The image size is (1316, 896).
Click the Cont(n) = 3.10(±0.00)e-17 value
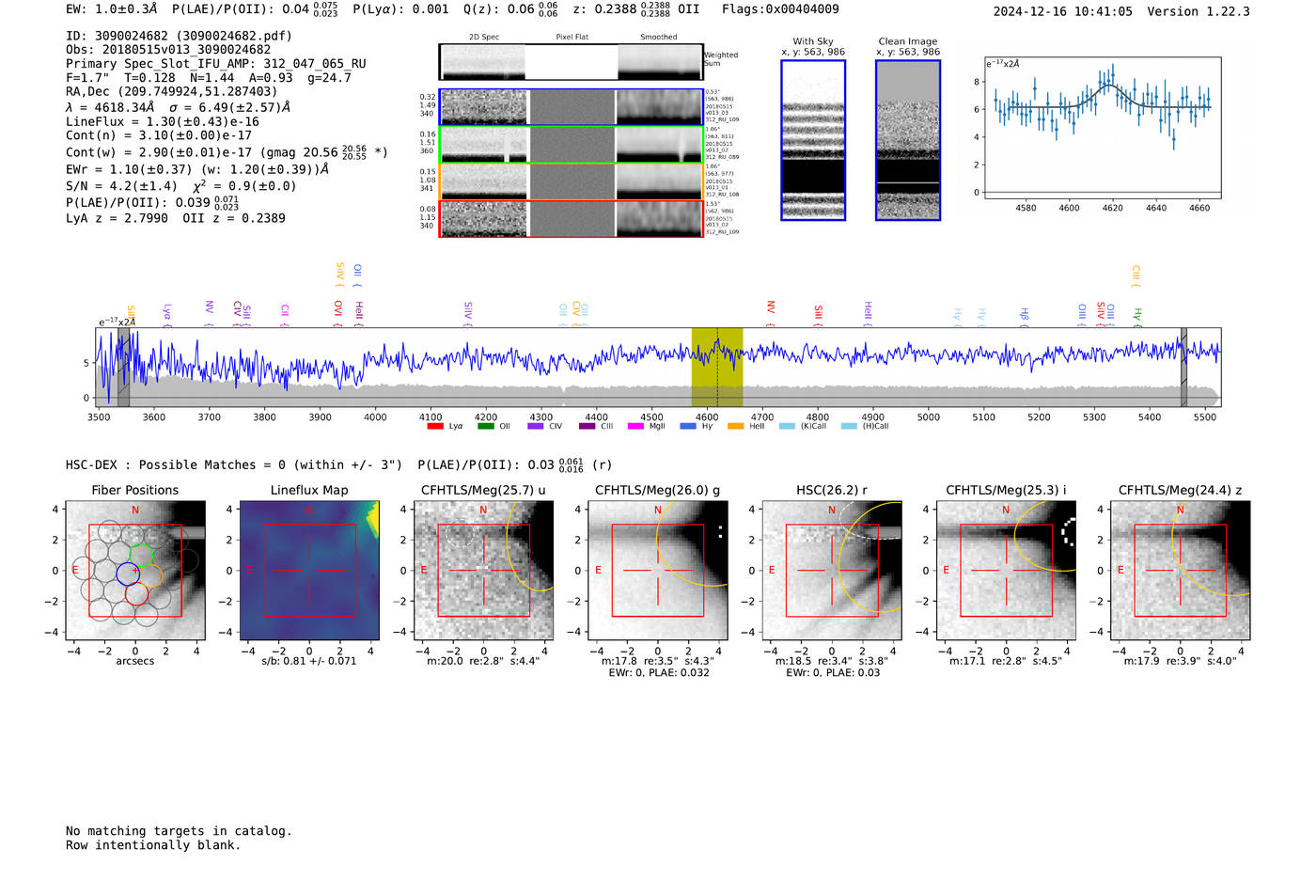pos(159,135)
